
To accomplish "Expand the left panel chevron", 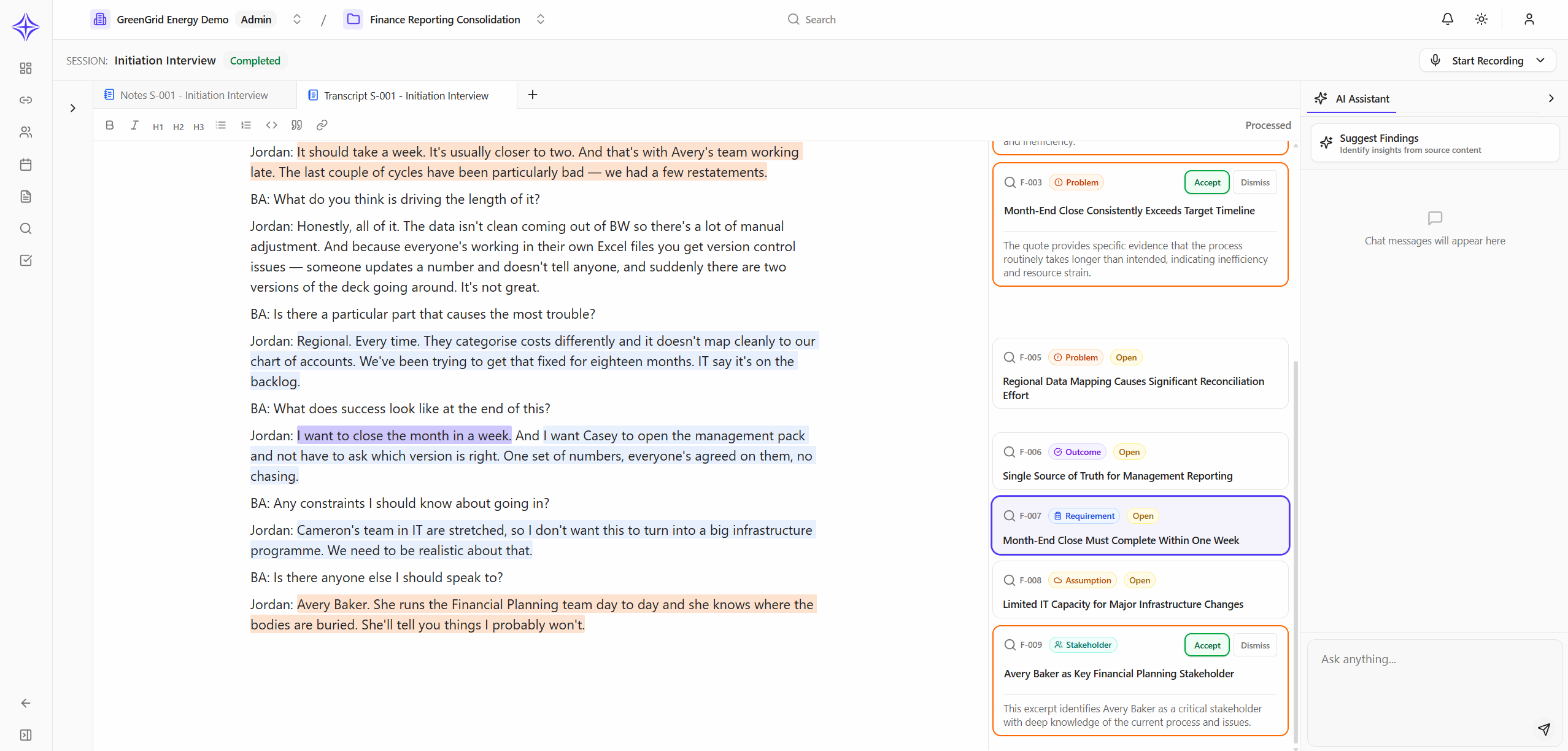I will [x=73, y=108].
